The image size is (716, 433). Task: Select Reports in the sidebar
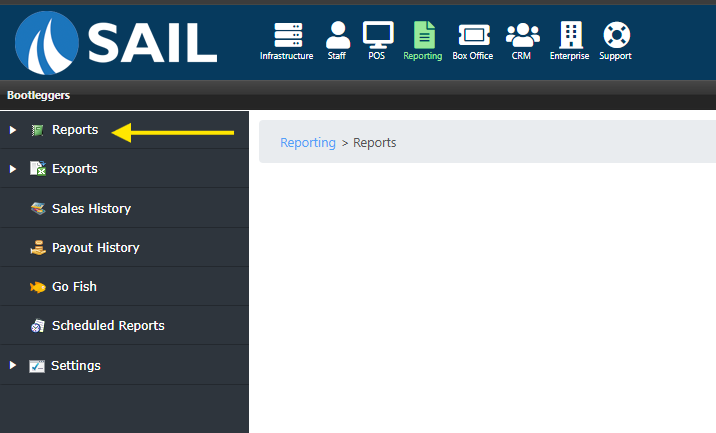pyautogui.click(x=75, y=130)
